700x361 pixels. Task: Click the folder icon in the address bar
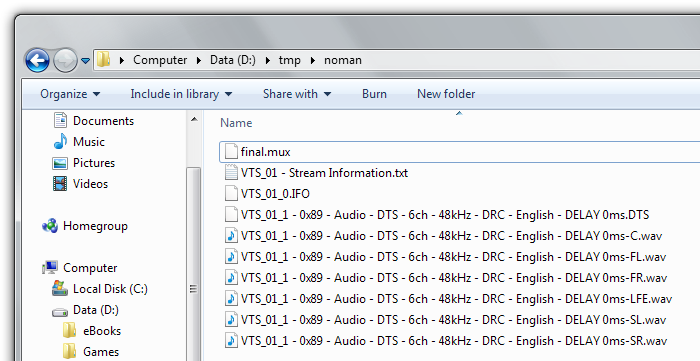104,59
